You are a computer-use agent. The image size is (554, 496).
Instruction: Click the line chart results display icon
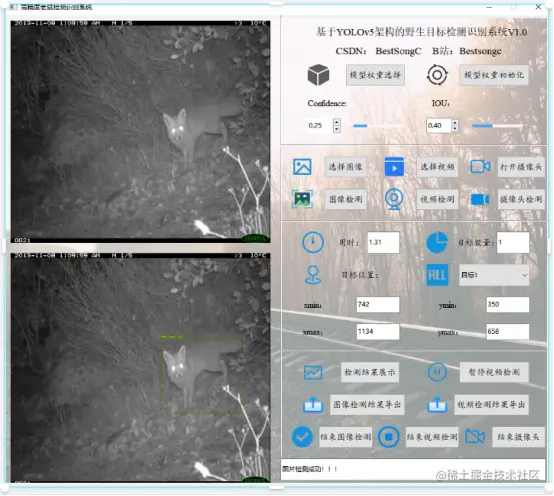point(313,372)
